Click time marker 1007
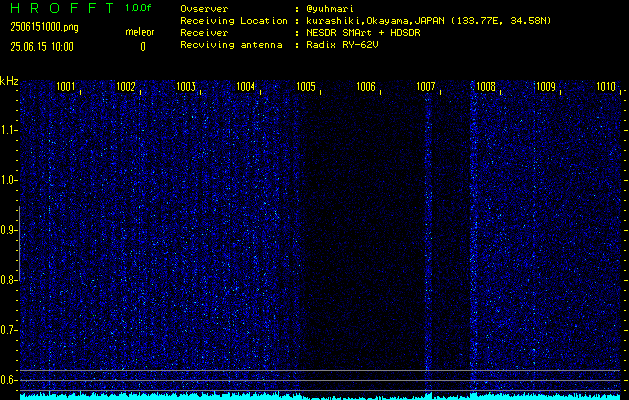The height and width of the screenshot is (400, 629). (426, 86)
